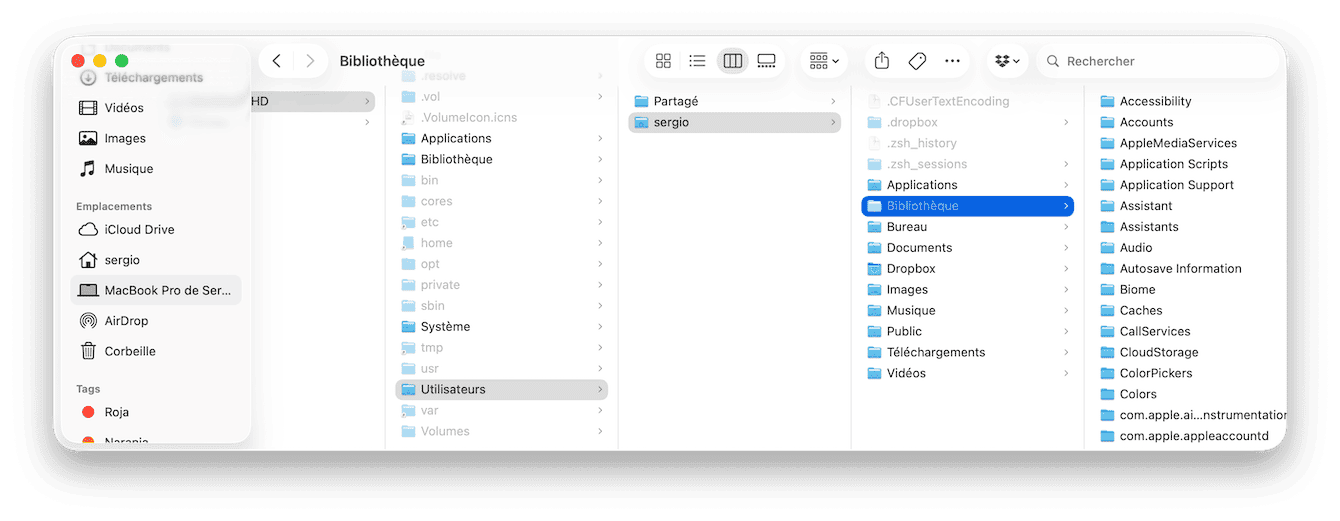Click the tag toolbar icon
The width and height of the screenshot is (1340, 521).
[x=917, y=61]
